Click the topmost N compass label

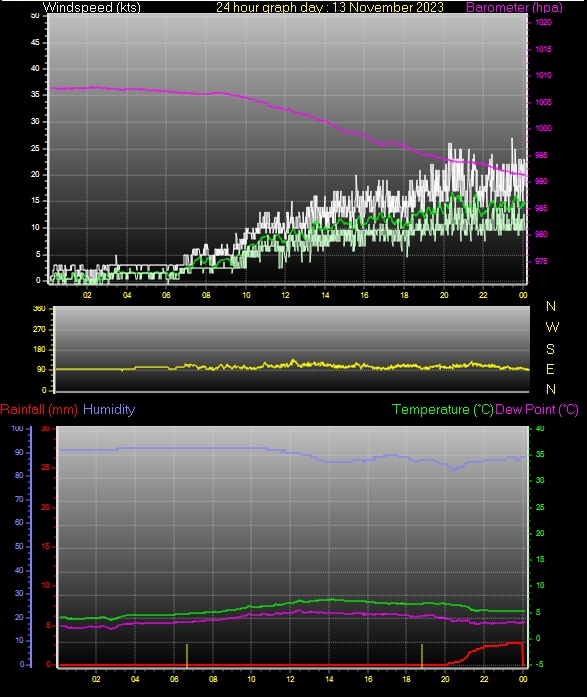pyautogui.click(x=551, y=306)
